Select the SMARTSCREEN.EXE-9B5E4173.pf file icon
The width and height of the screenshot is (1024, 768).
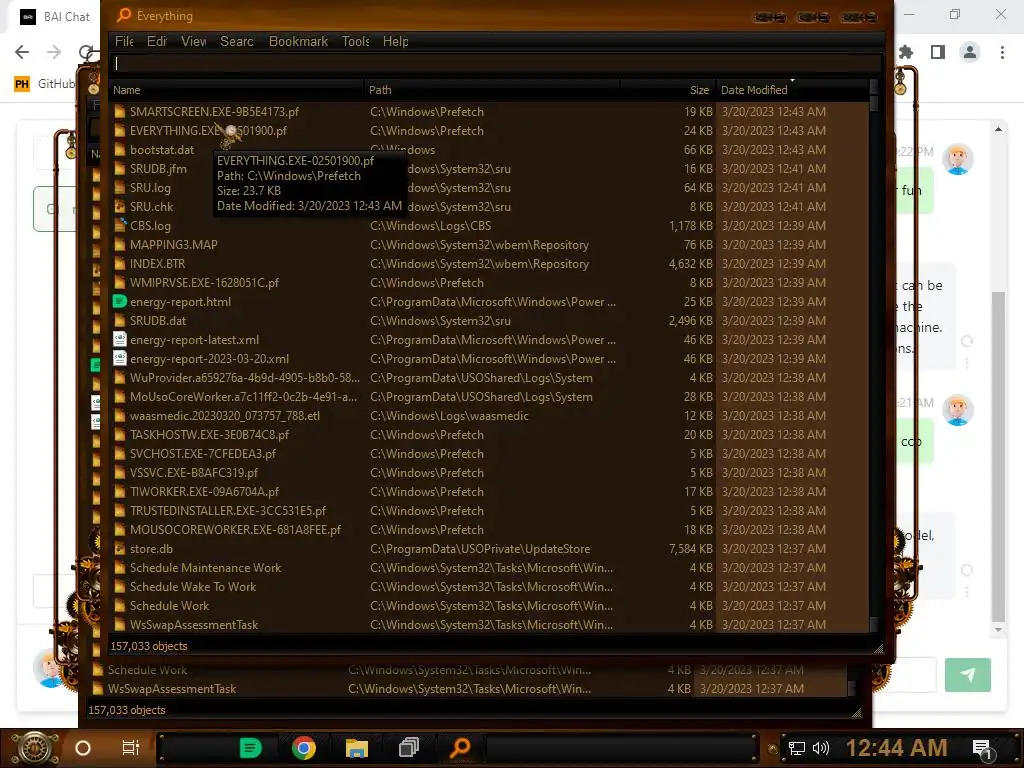pos(120,112)
